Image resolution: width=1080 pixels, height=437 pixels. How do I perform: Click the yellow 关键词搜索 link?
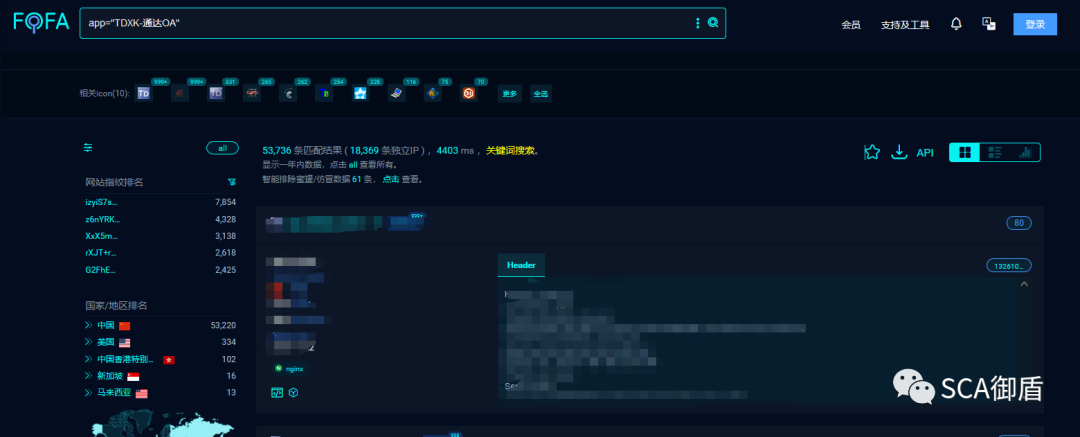[x=510, y=150]
